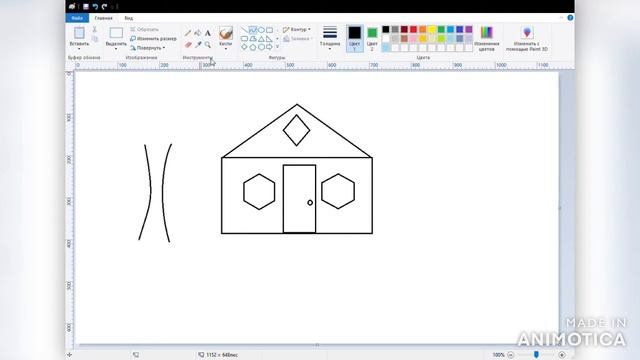Click the 100% zoom level text
Screen dimensions: 640x360
click(498, 355)
